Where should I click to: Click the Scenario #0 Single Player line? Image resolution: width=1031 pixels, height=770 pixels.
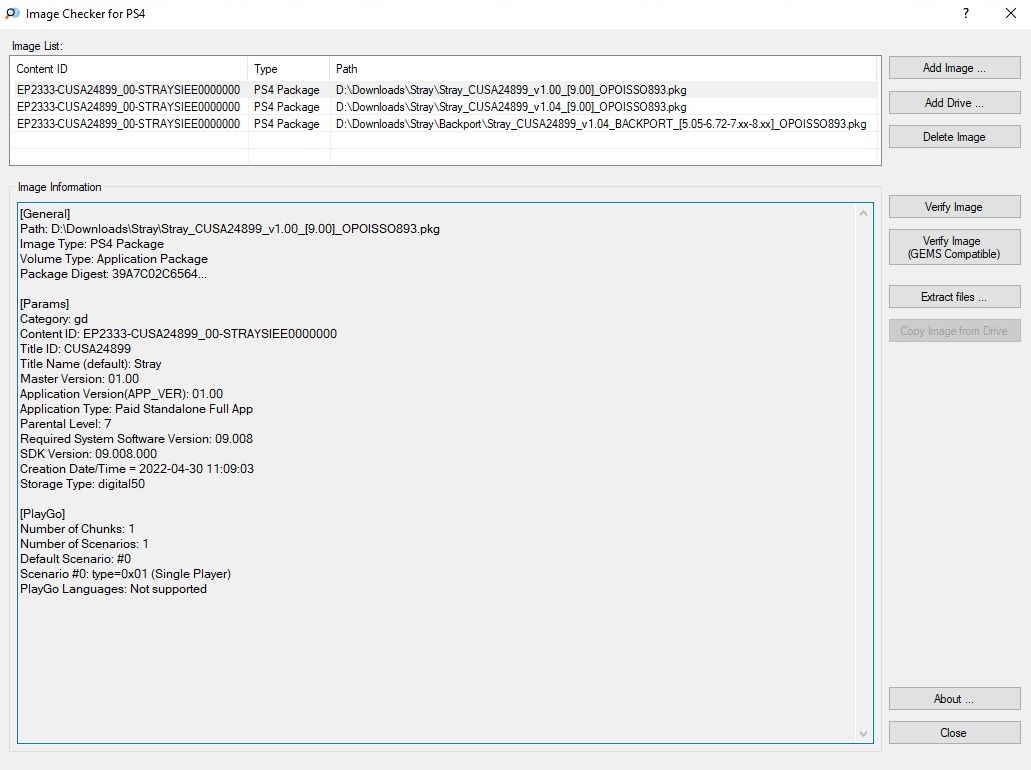point(126,574)
